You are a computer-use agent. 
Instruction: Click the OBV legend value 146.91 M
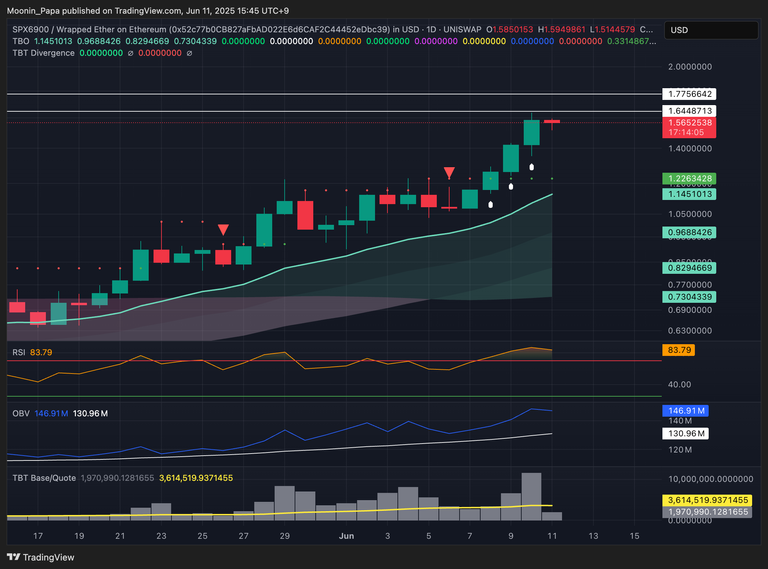51,413
